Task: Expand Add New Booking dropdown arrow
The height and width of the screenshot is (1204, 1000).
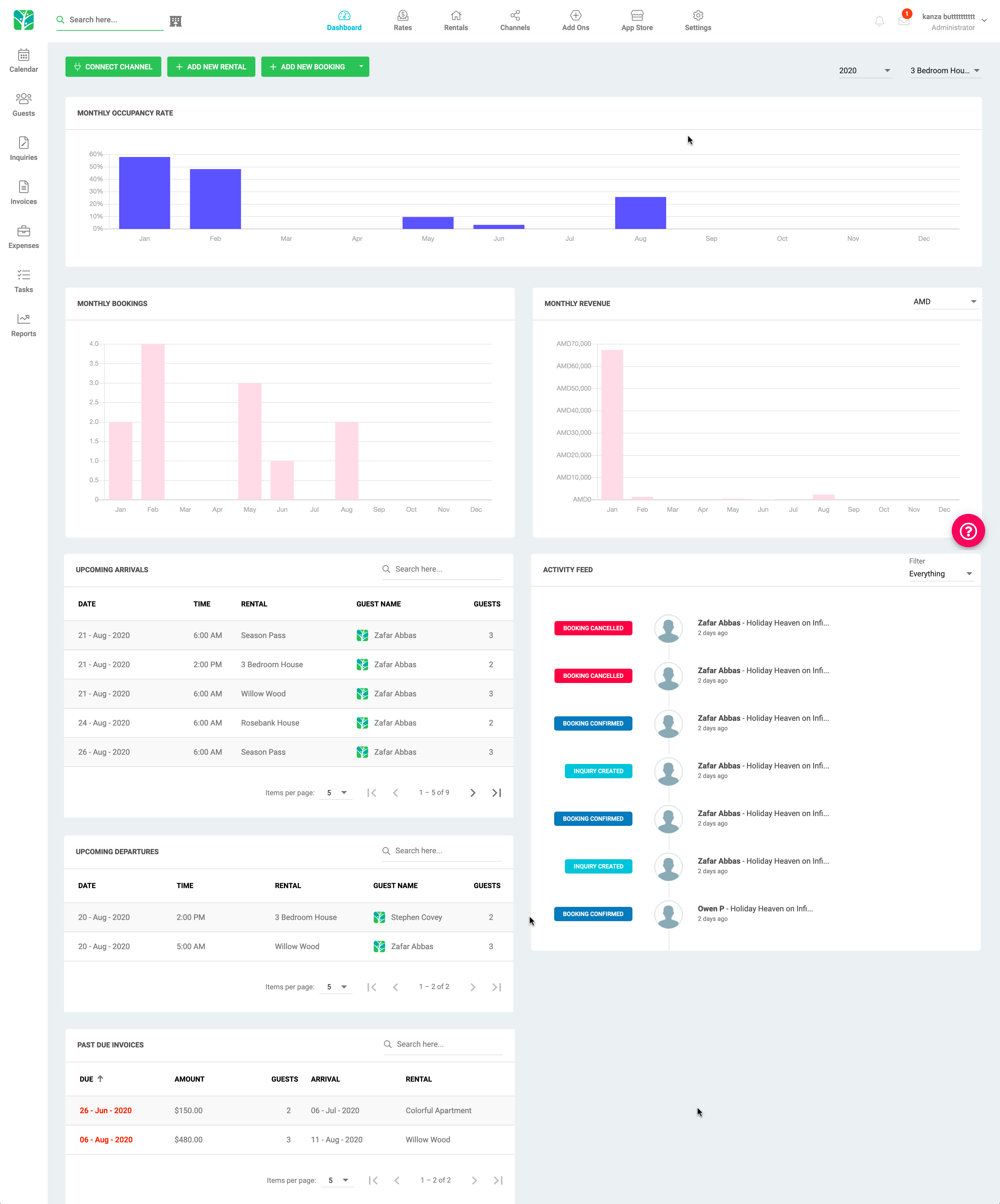Action: coord(361,66)
